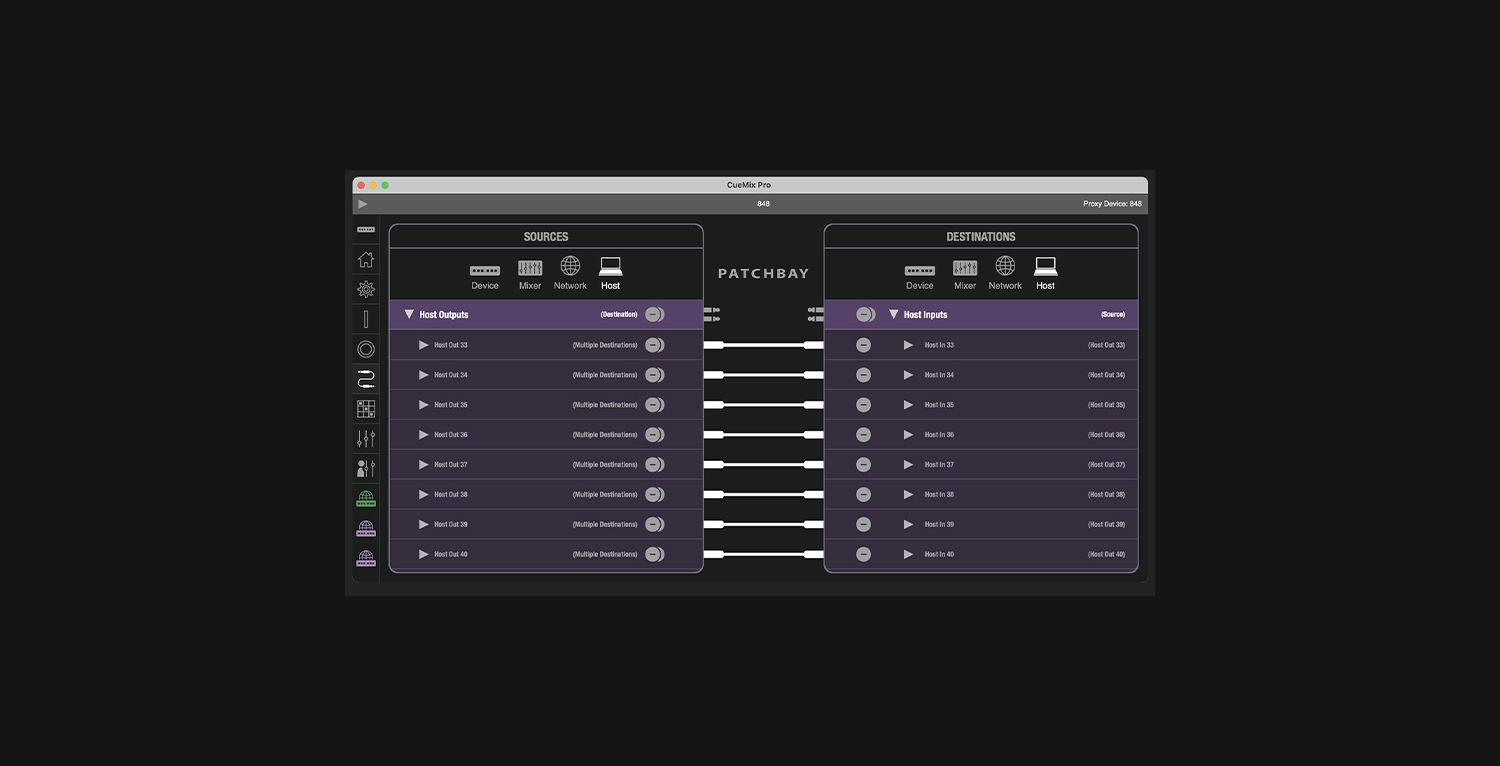Disconnect all Host Inputs via header minus

865,314
